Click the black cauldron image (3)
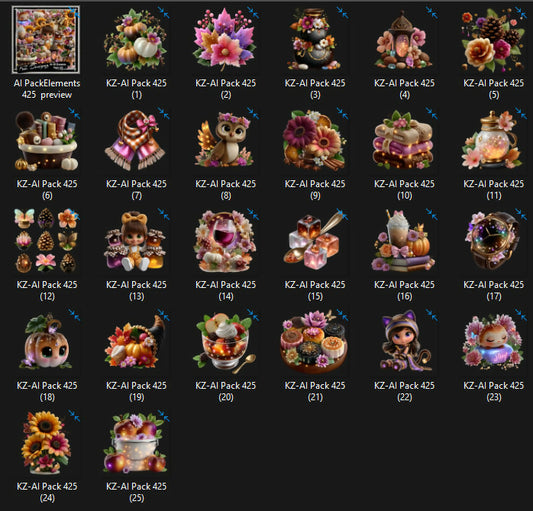 315,39
